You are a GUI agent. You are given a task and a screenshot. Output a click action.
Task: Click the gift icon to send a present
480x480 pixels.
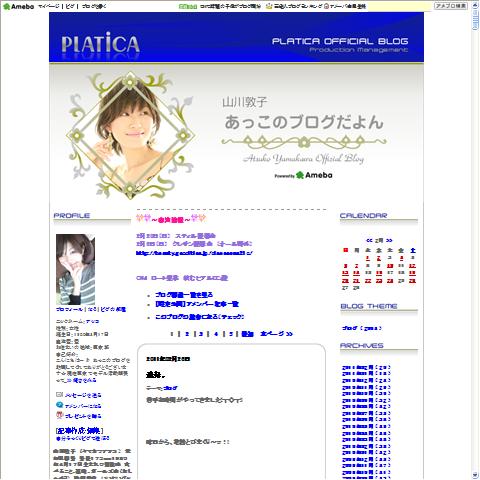click(60, 415)
